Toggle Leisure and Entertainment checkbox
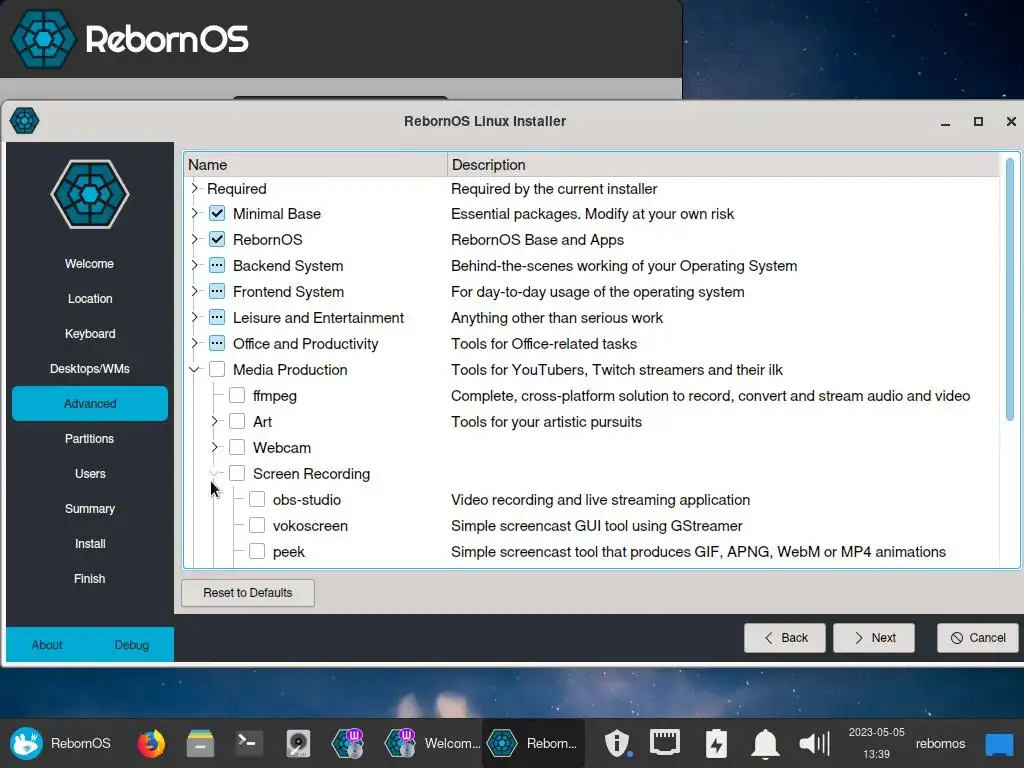The height and width of the screenshot is (768, 1024). [x=217, y=317]
